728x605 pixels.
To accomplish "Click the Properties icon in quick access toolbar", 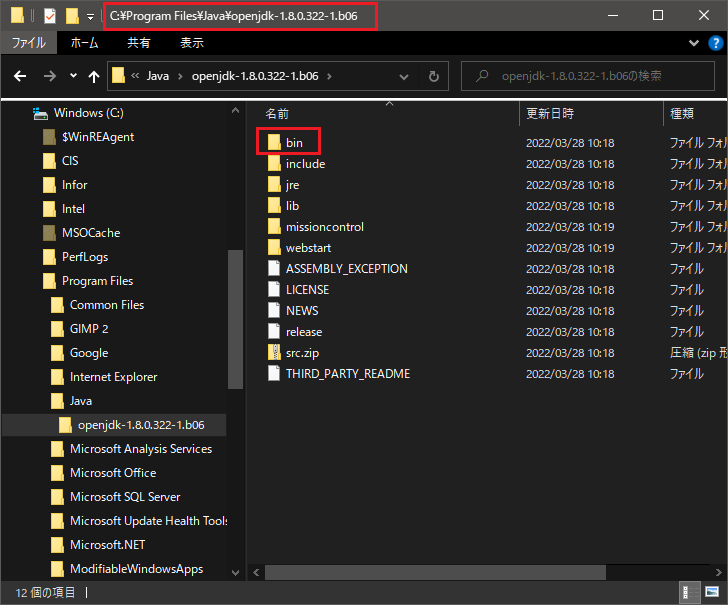I will pos(49,16).
